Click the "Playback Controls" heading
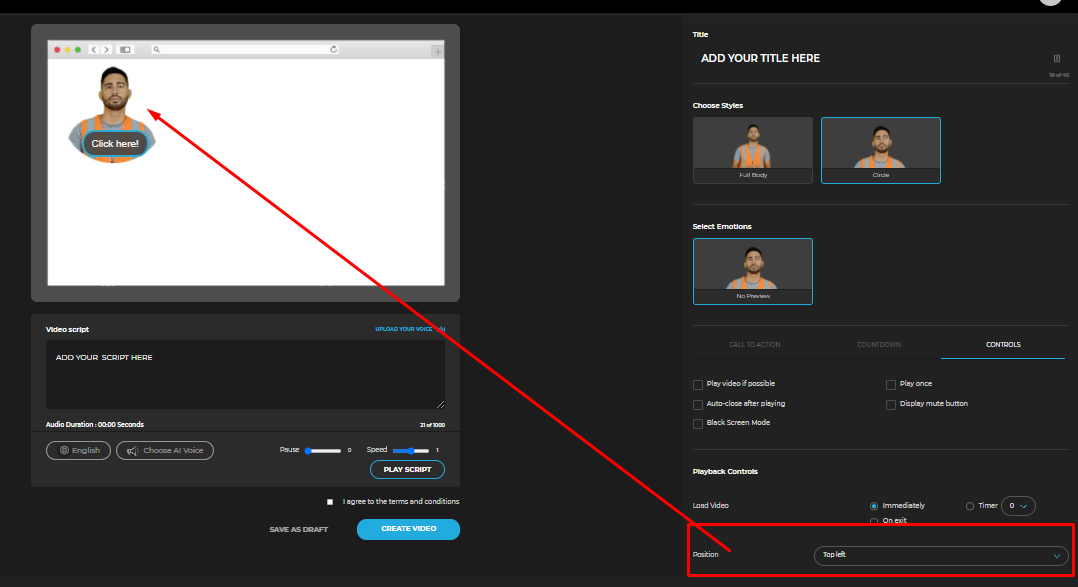The width and height of the screenshot is (1078, 587). point(725,472)
